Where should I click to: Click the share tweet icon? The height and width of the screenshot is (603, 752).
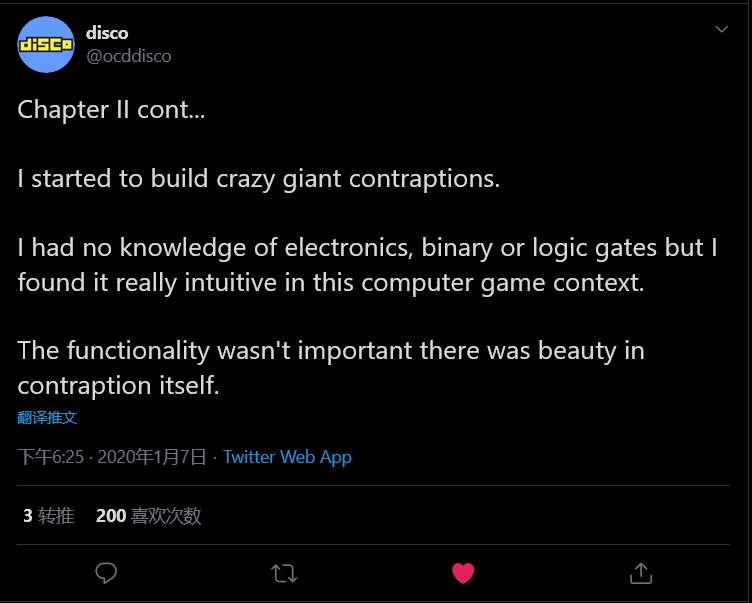click(x=641, y=572)
